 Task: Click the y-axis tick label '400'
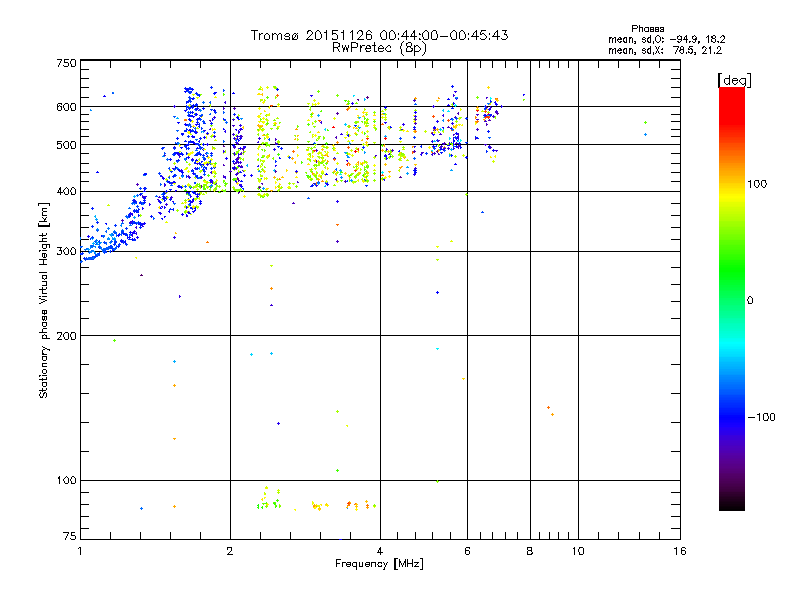click(66, 192)
